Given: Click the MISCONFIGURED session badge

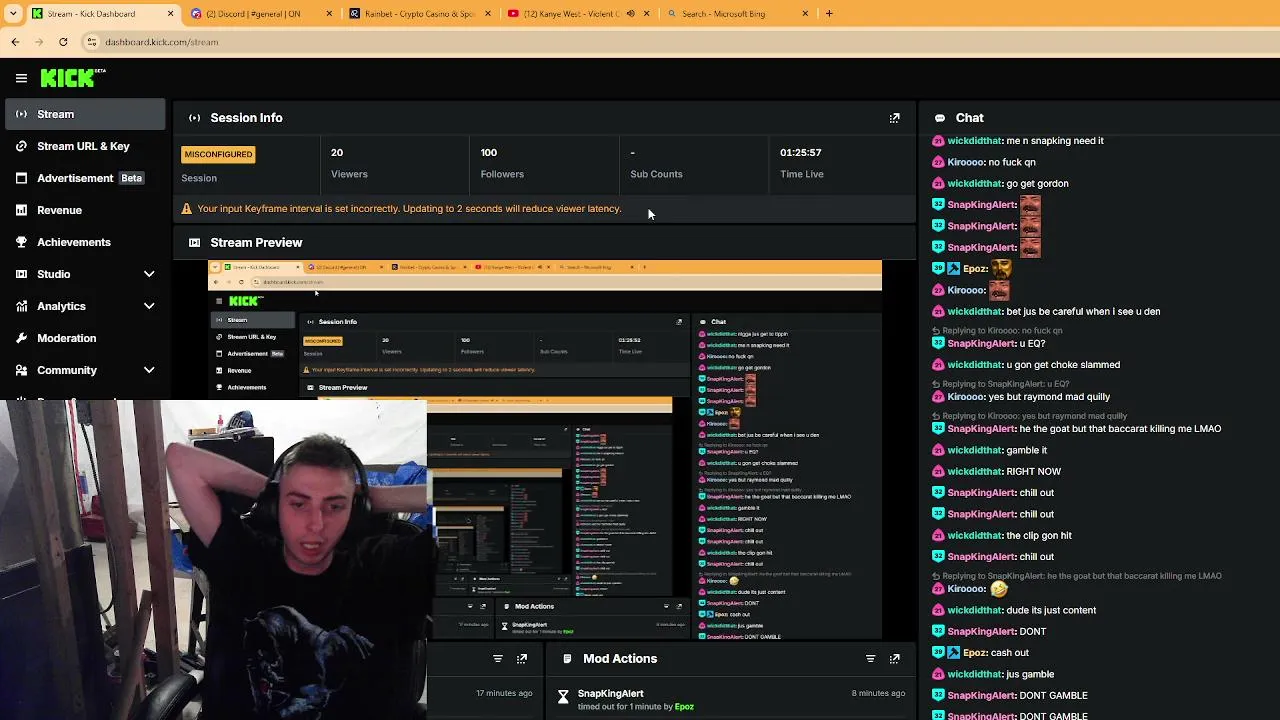Looking at the screenshot, I should (218, 154).
